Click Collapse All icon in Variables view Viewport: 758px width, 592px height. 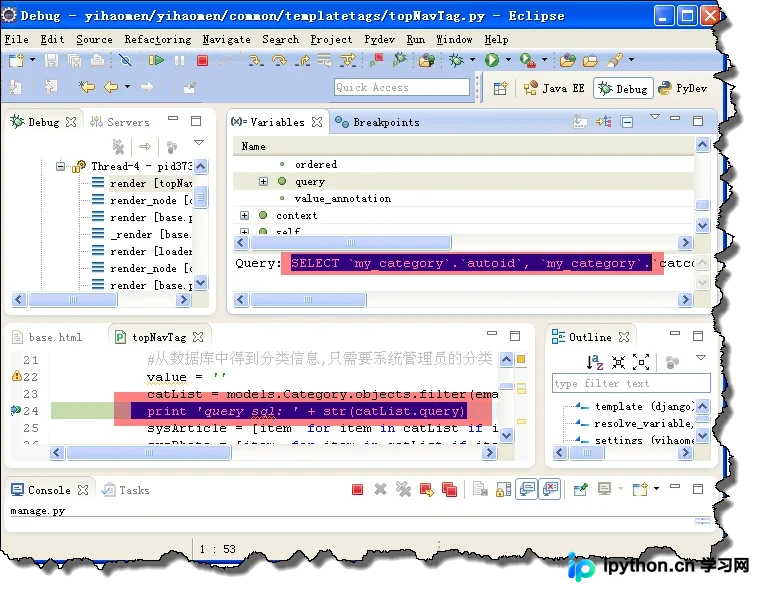coord(627,122)
